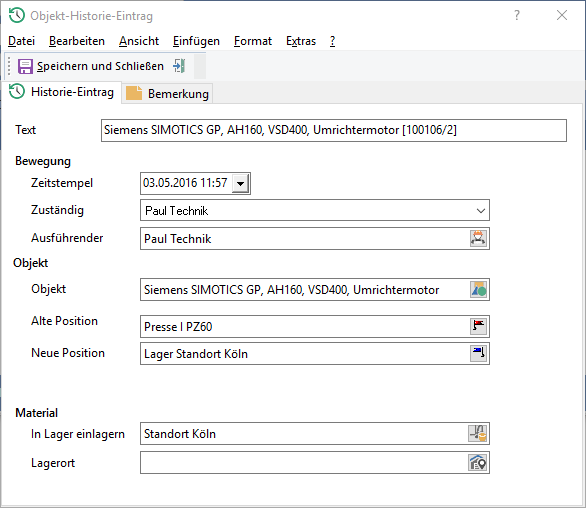586x508 pixels.
Task: Open the Format menu
Action: click(x=253, y=41)
